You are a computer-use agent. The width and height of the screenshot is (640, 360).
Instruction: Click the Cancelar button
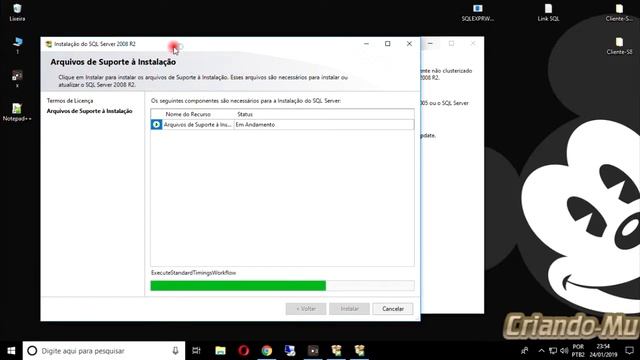coord(393,309)
